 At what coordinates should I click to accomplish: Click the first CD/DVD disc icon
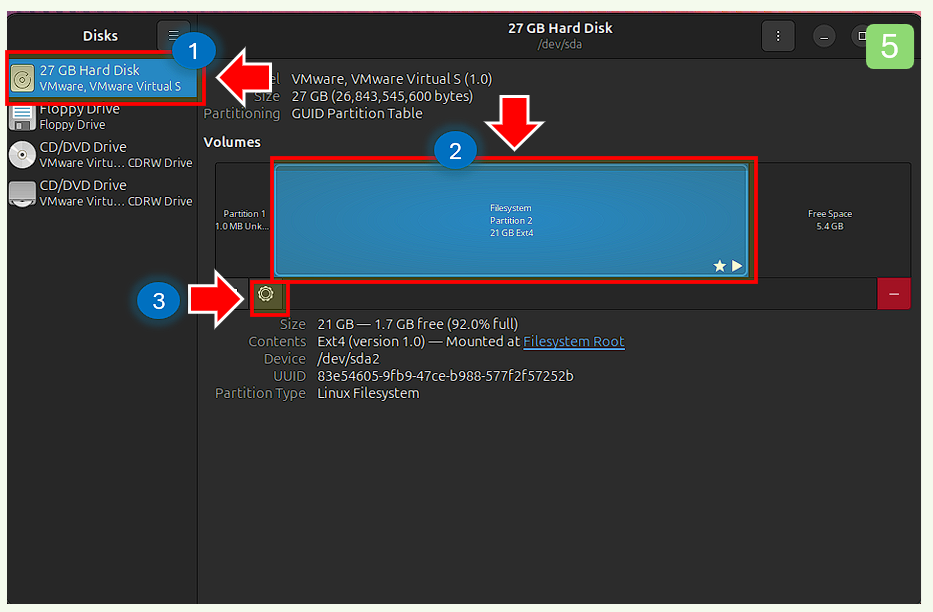23,155
